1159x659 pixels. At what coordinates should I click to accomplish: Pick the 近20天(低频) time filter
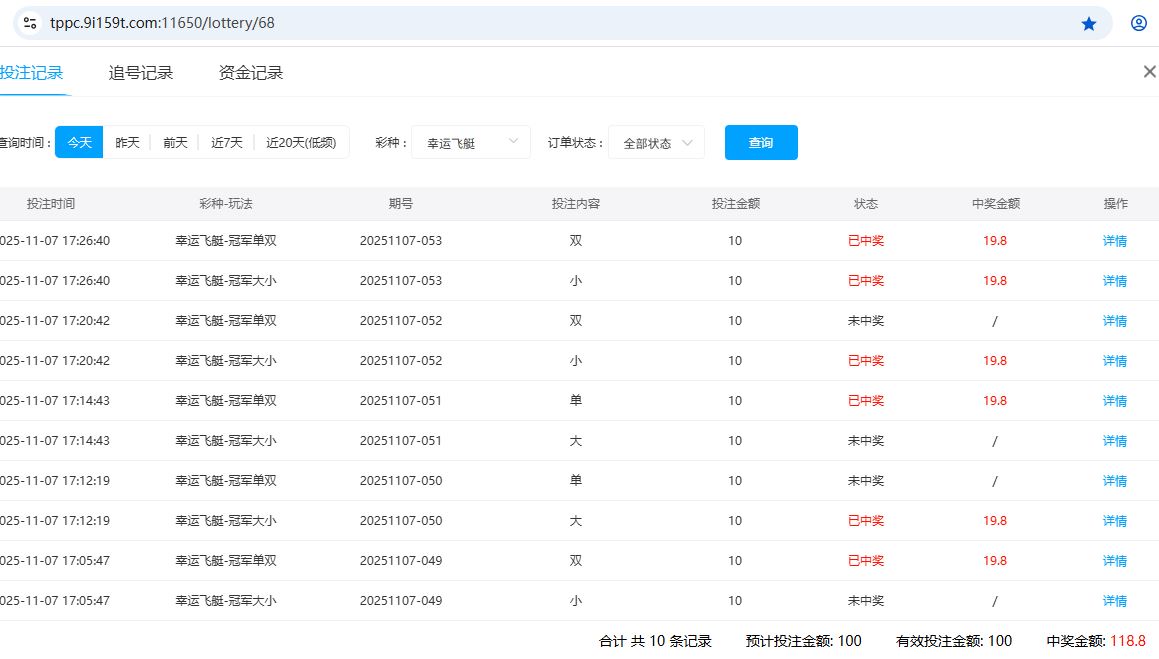point(301,143)
